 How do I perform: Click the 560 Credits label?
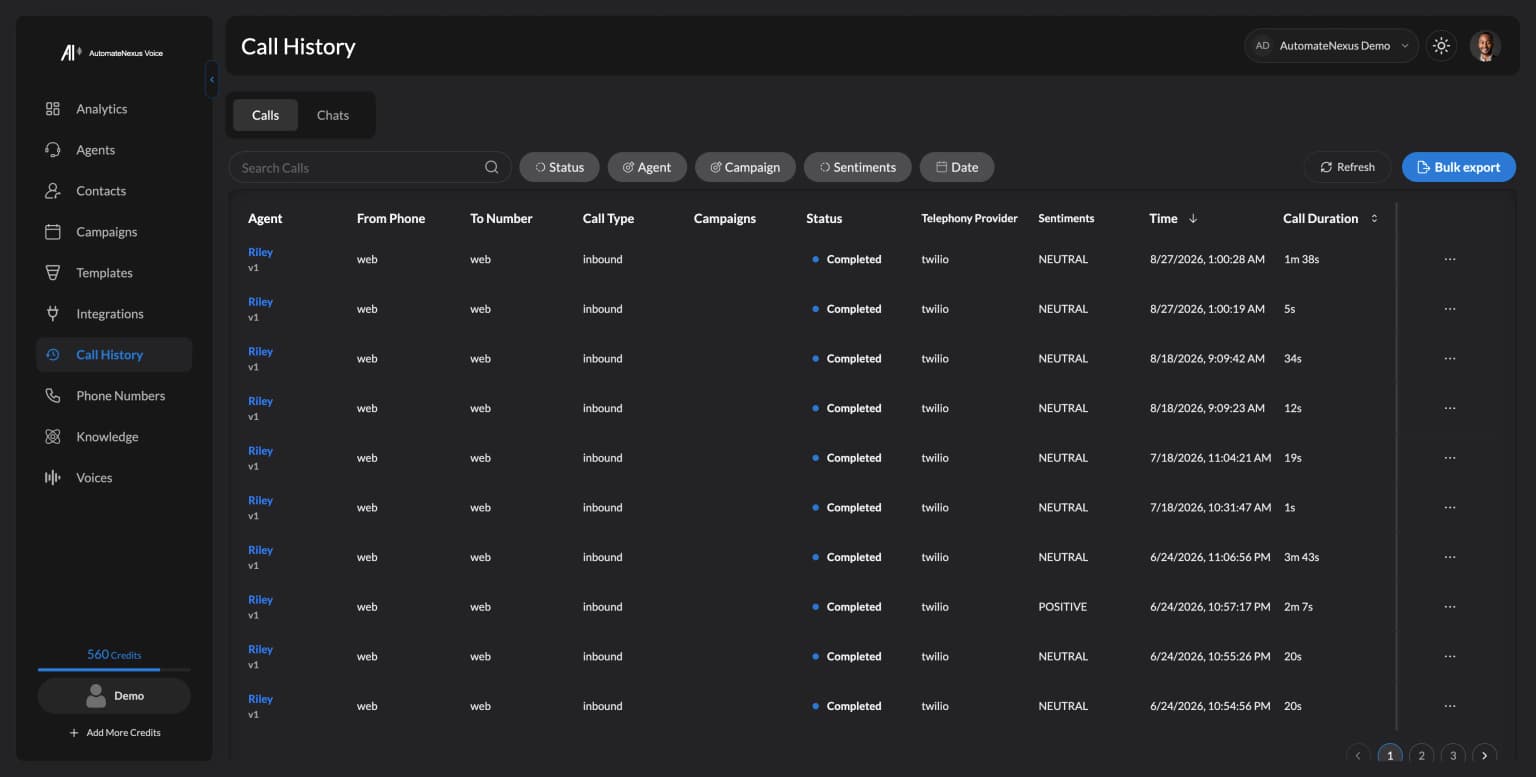(x=114, y=654)
